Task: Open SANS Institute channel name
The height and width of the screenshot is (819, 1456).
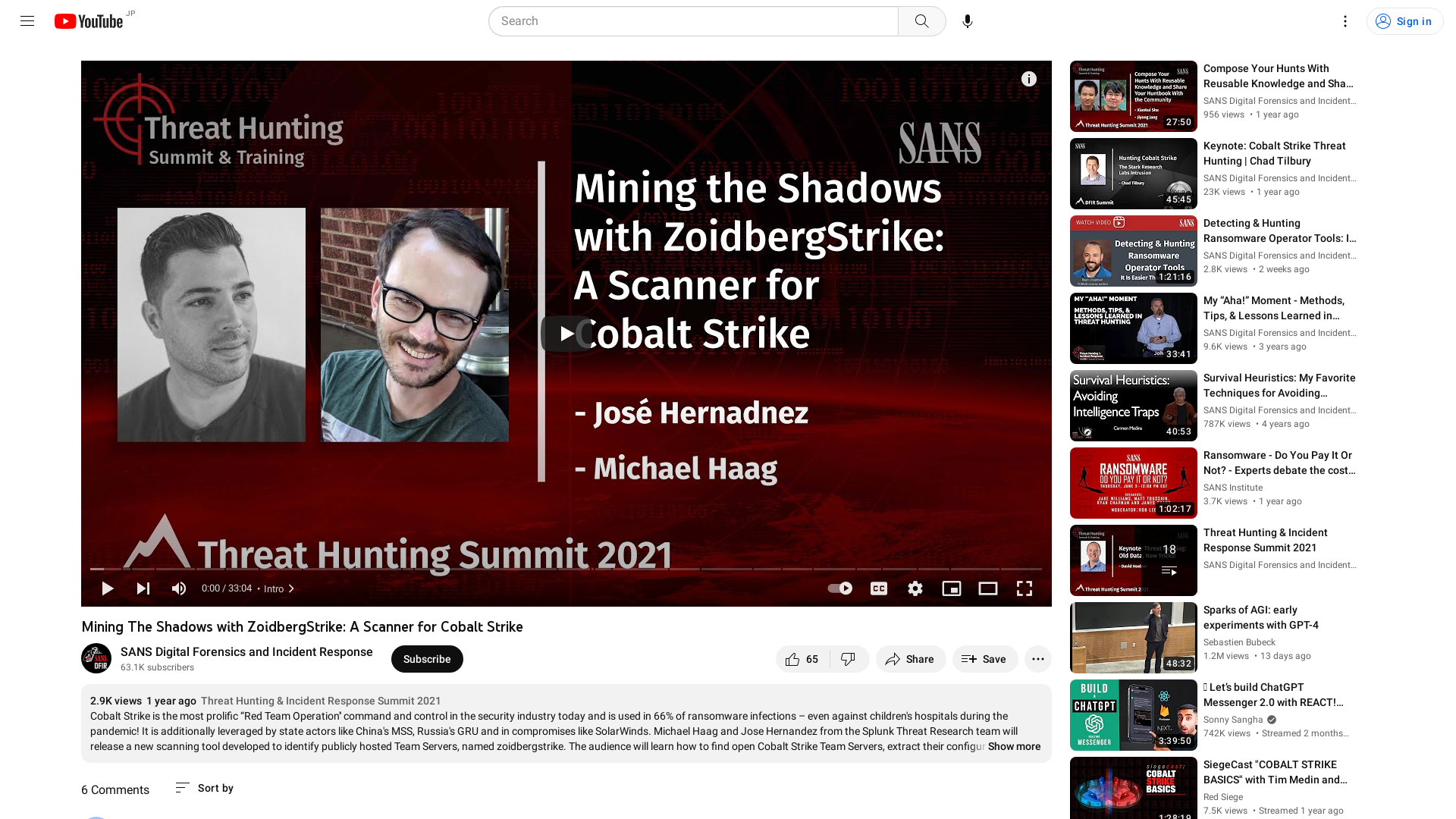Action: [x=1233, y=488]
